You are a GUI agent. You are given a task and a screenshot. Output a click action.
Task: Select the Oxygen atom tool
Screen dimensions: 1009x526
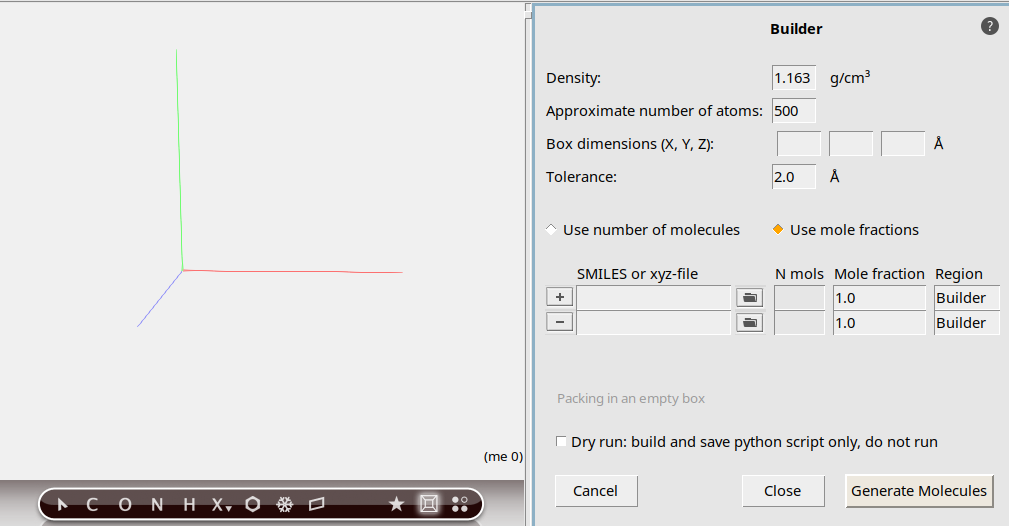coord(124,505)
